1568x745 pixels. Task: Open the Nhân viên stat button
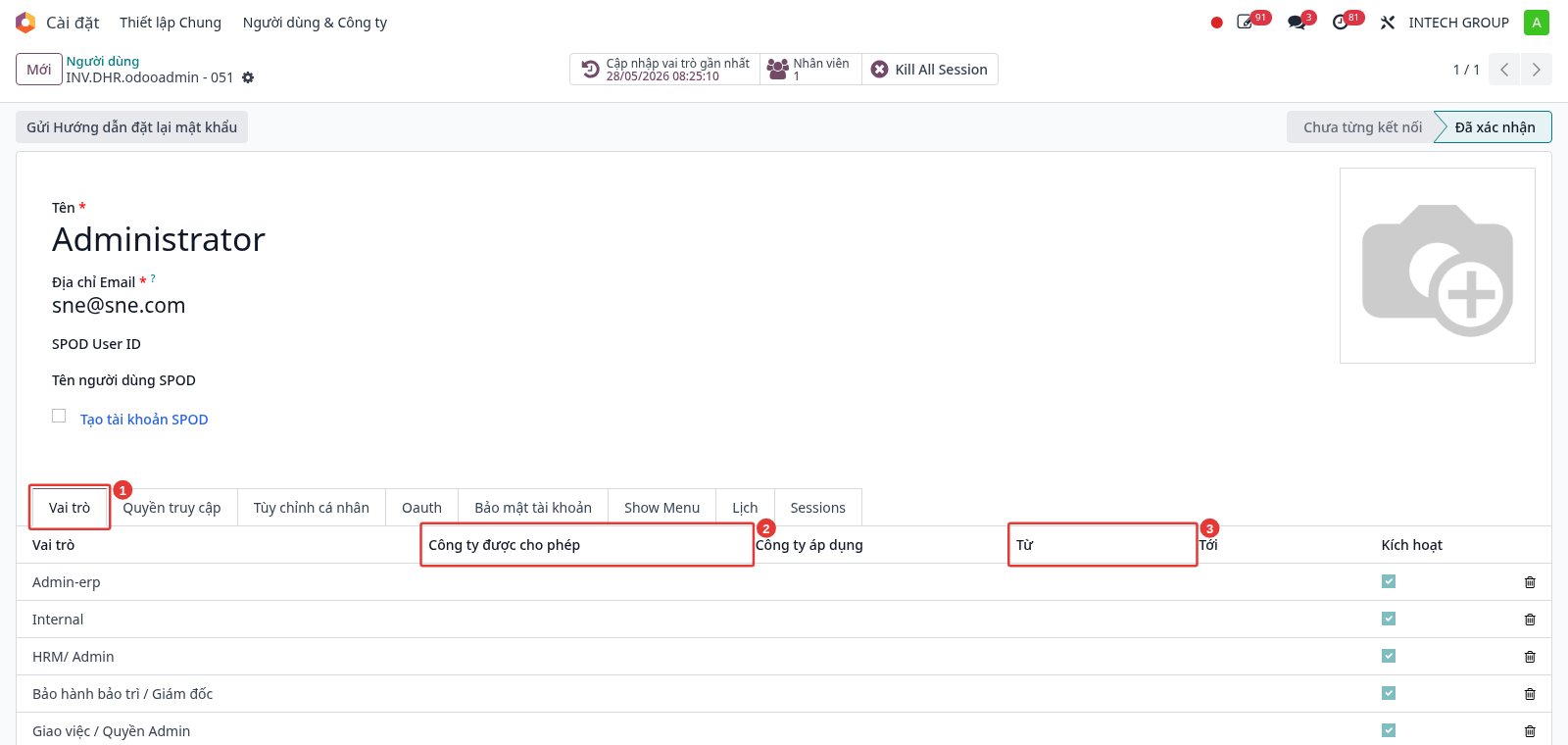(x=810, y=70)
